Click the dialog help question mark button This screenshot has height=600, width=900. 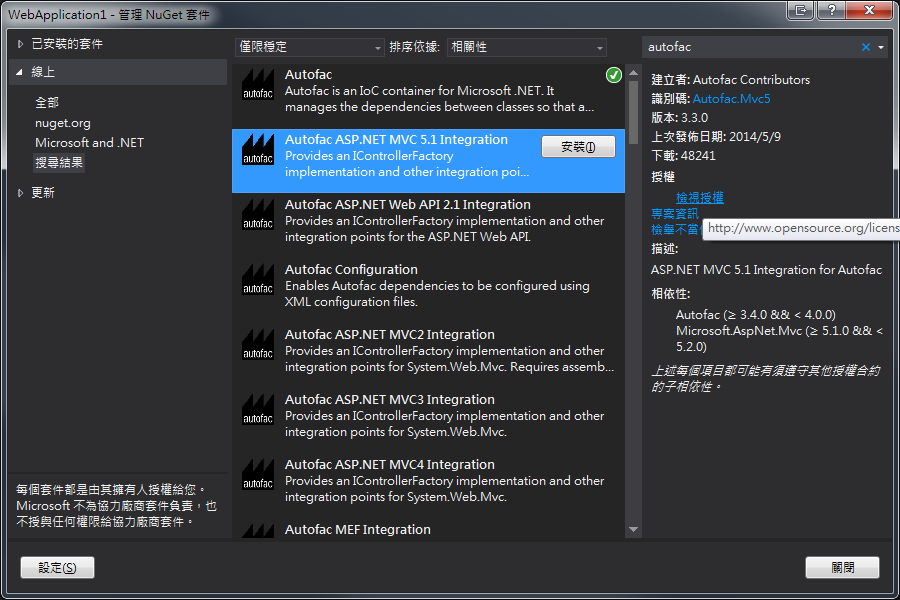tap(831, 10)
